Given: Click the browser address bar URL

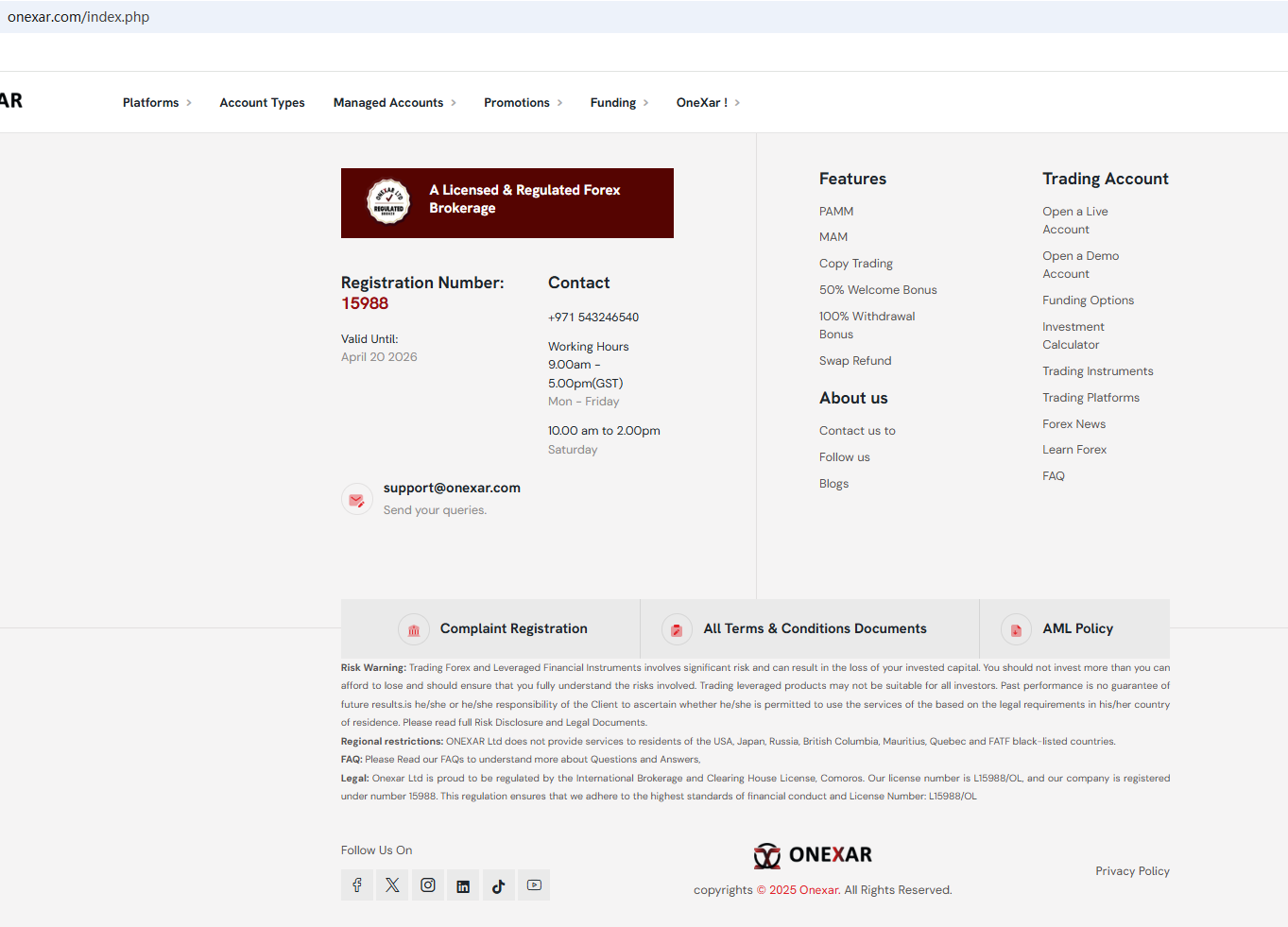Looking at the screenshot, I should pos(78,17).
